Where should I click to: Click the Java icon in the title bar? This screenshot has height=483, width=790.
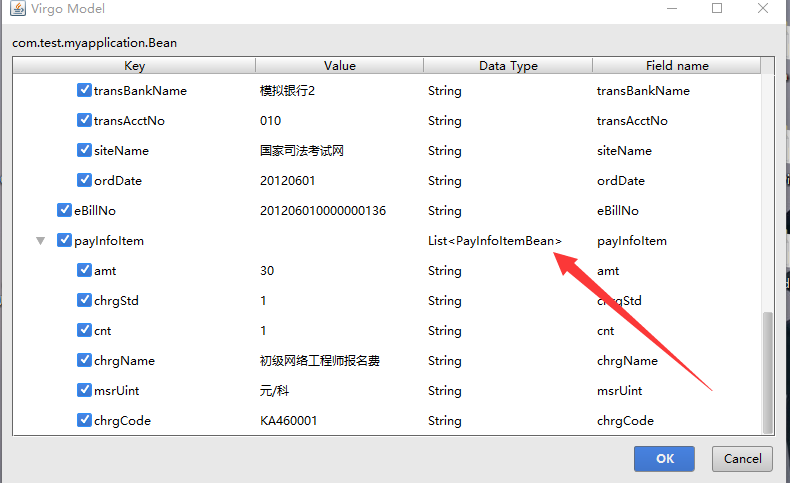click(18, 8)
